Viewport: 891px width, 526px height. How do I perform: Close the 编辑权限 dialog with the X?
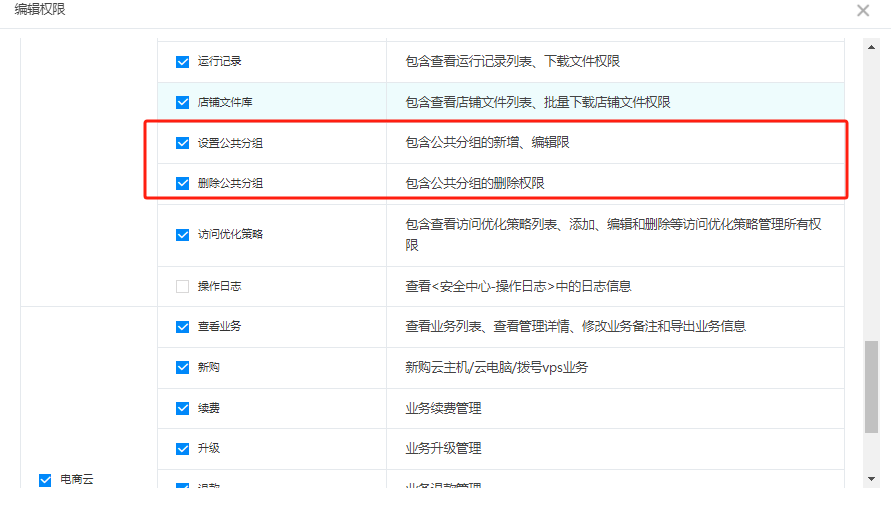click(863, 10)
